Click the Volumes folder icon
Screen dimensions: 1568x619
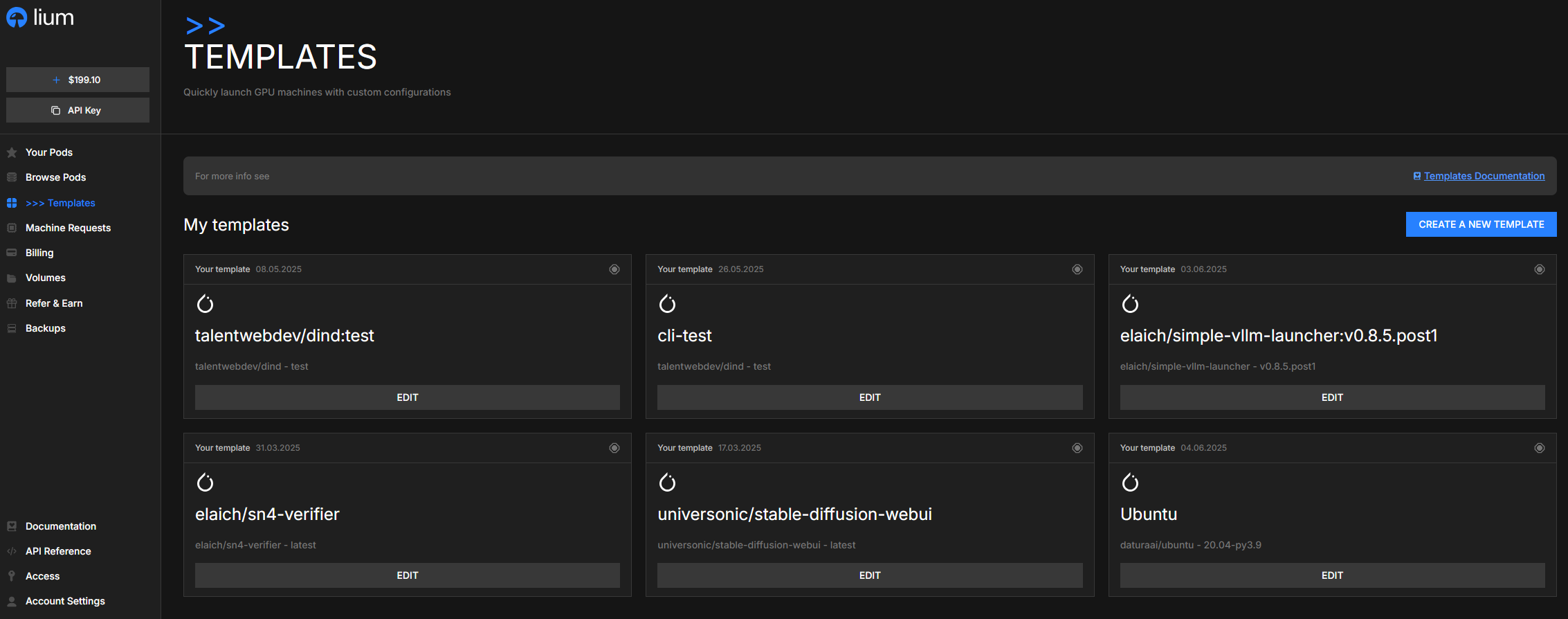click(x=12, y=278)
